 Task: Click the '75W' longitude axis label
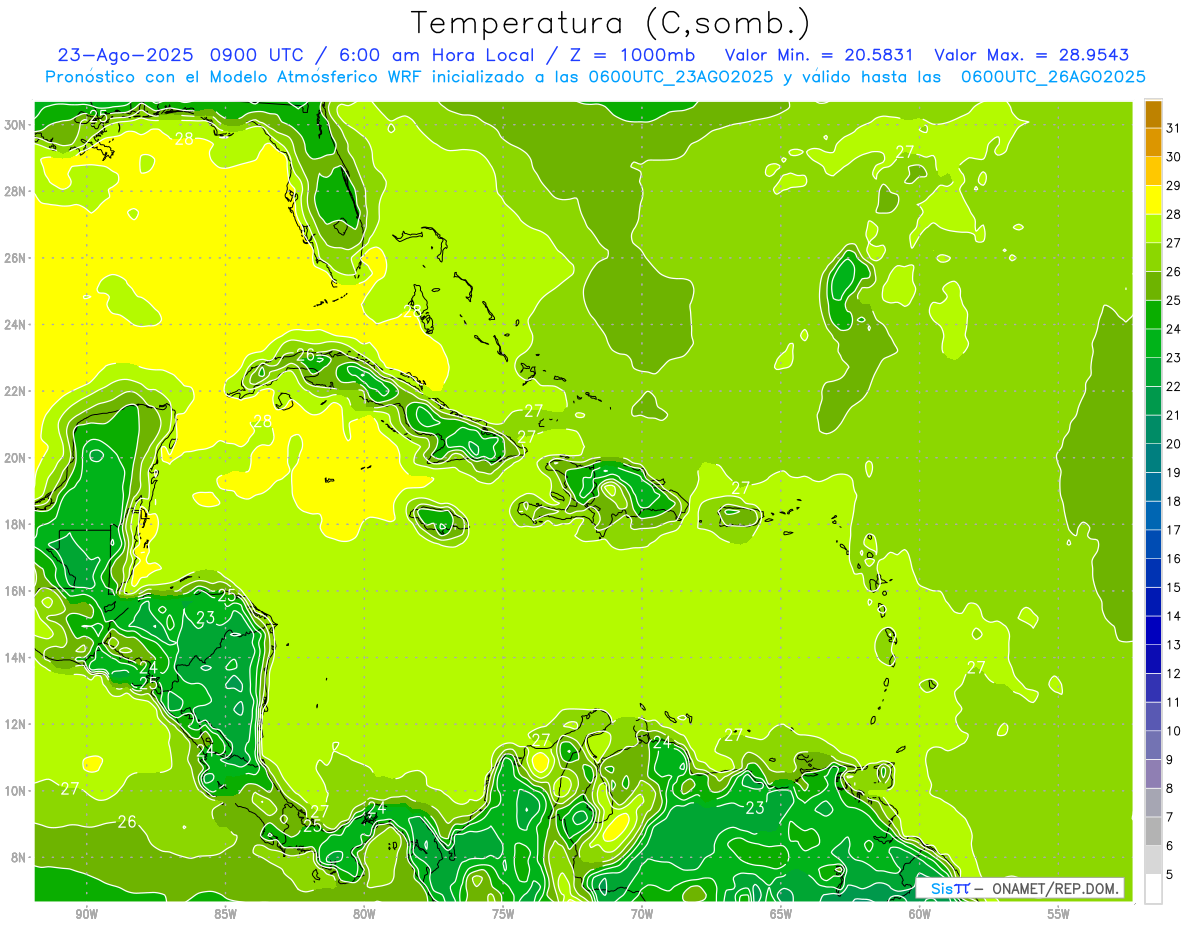(x=503, y=913)
